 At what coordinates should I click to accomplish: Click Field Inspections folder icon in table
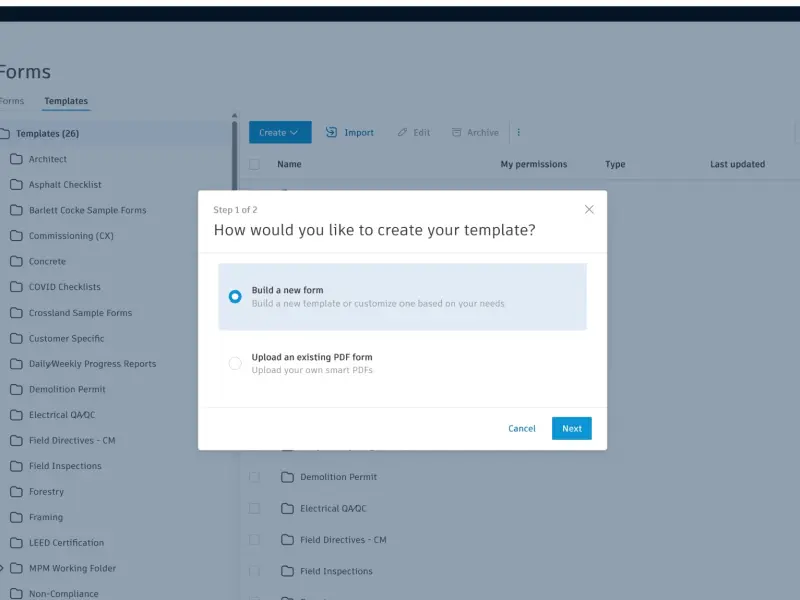[x=287, y=571]
